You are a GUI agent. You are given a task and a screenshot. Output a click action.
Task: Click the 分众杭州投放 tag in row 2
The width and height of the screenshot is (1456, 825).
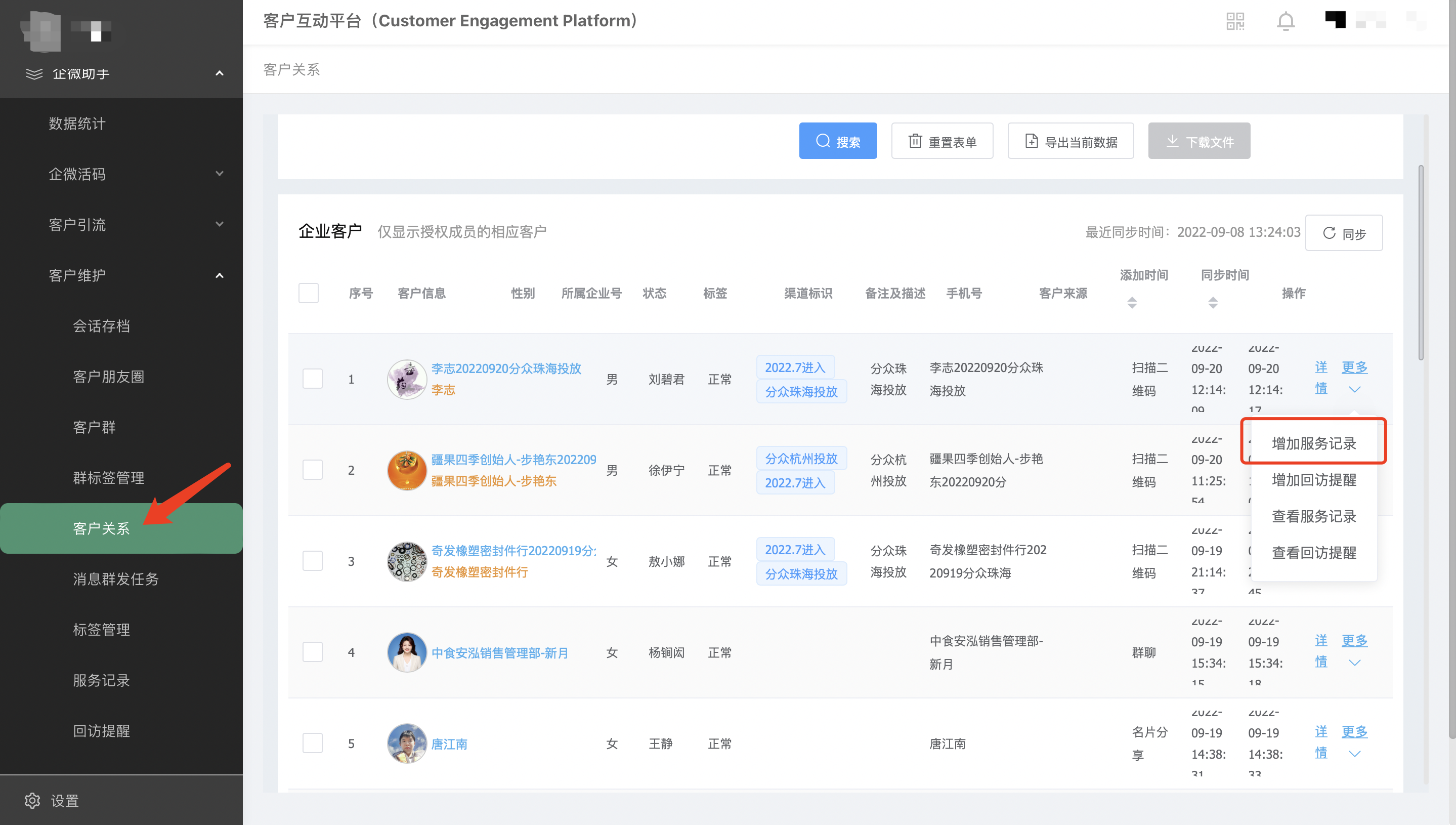click(801, 459)
